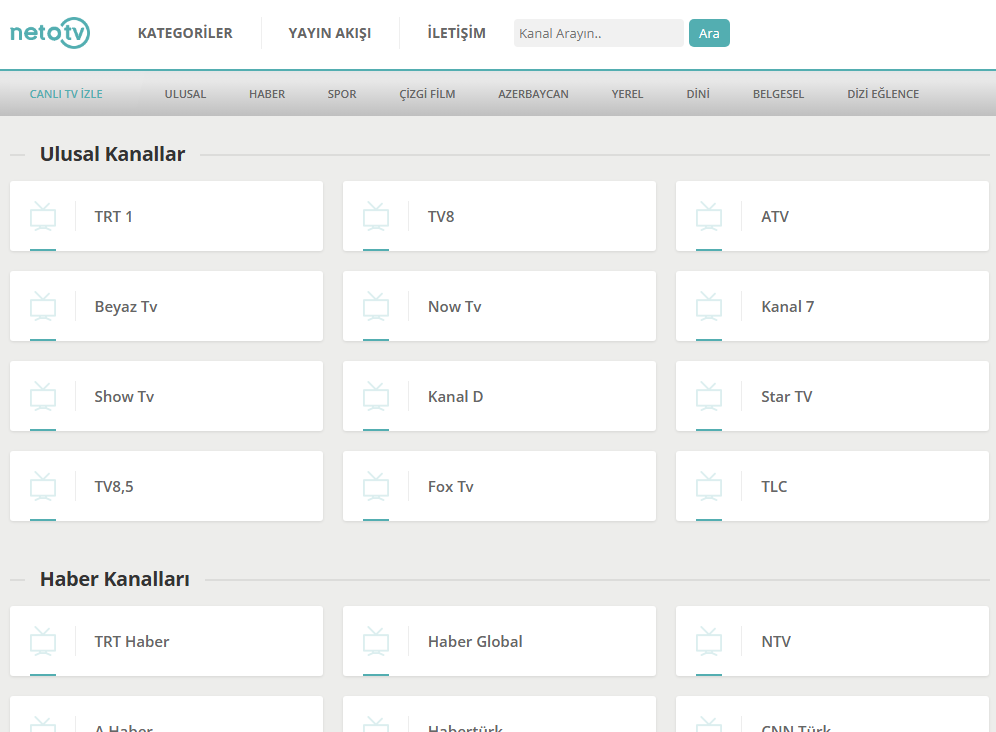Focus the Kanal Arayın search field
This screenshot has height=732, width=996.
(598, 33)
